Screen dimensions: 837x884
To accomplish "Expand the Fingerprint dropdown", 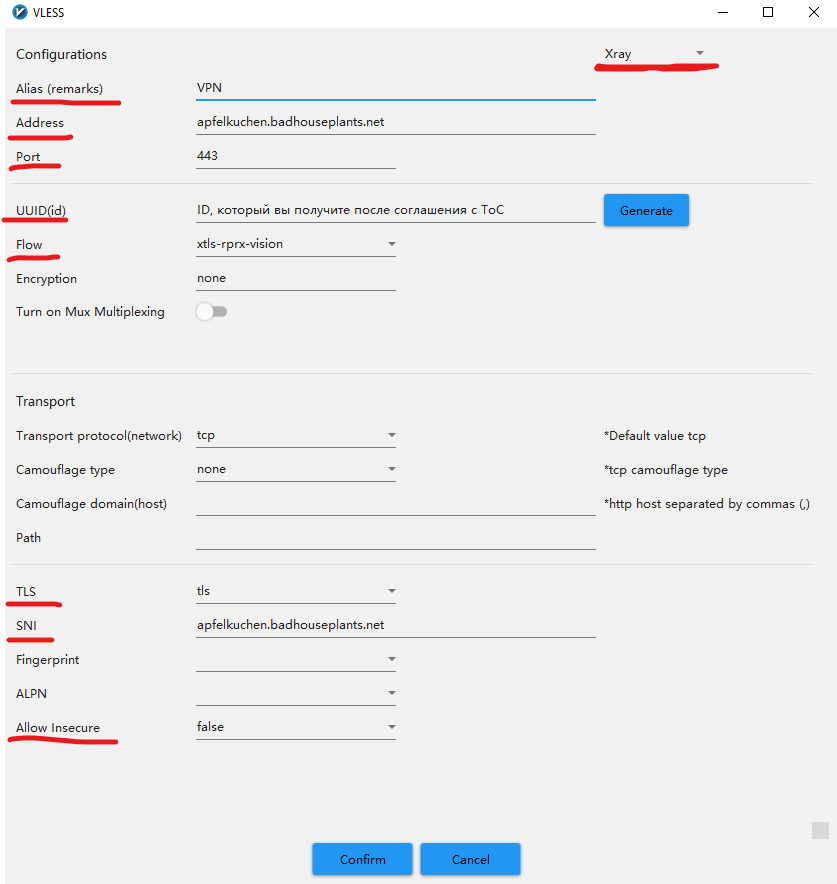I will 296,660.
